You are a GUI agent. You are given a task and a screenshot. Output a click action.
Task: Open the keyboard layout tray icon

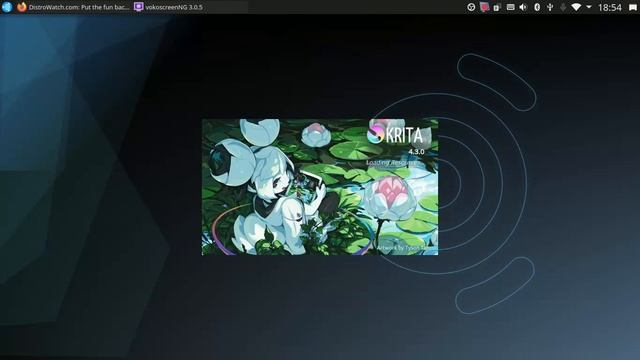(510, 7)
